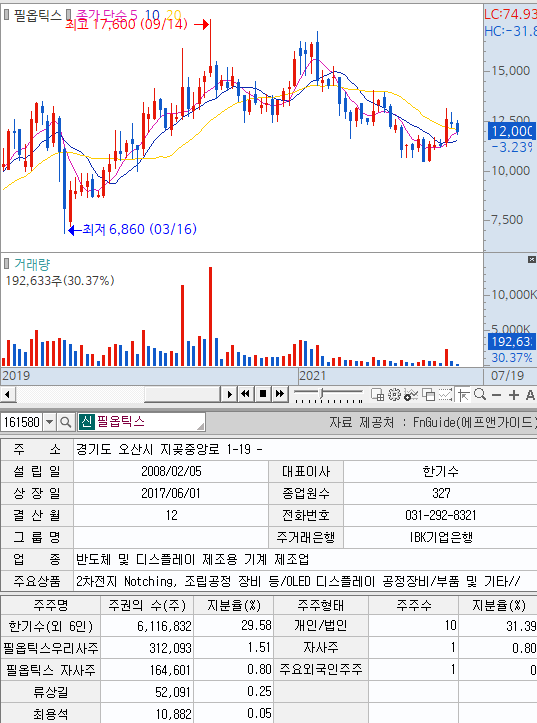Click the 신 badge icon

click(x=86, y=421)
